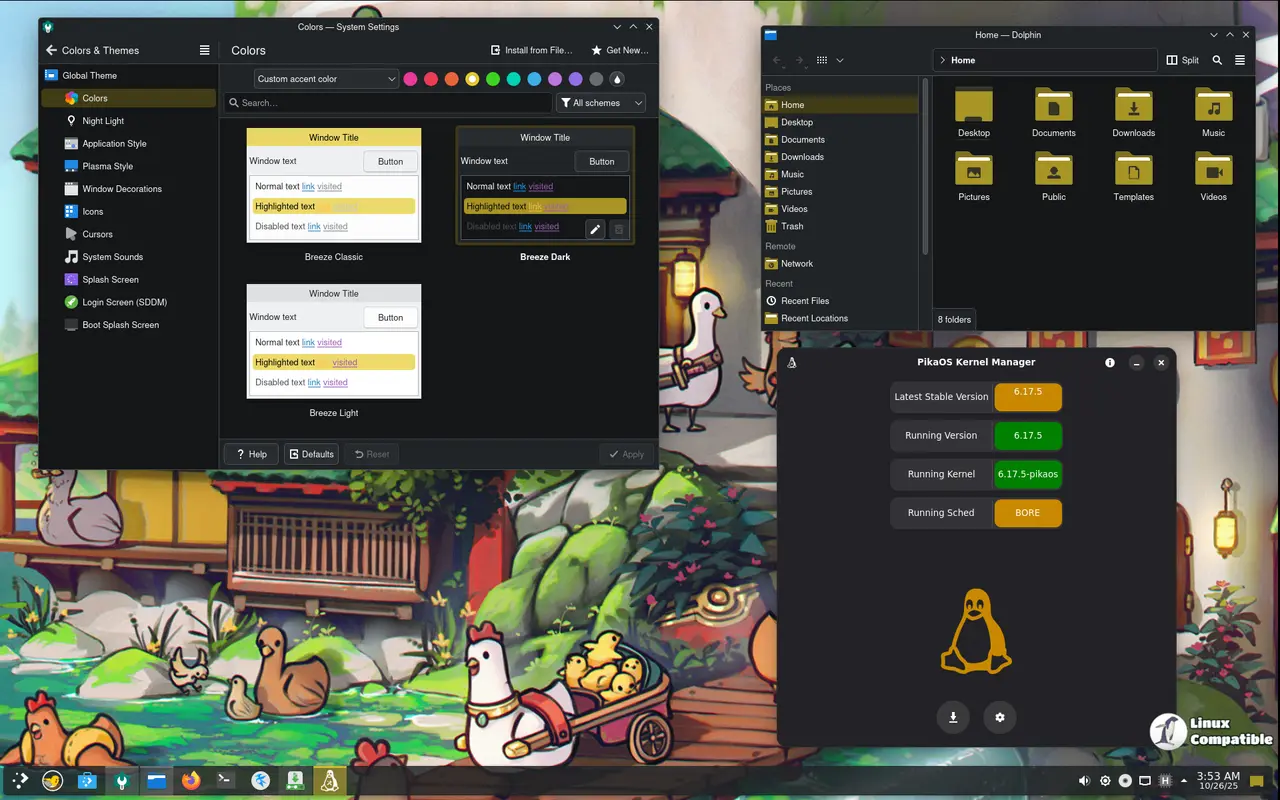Toggle Split view in Dolphin
Screen dimensions: 1280x800
pyautogui.click(x=1183, y=60)
